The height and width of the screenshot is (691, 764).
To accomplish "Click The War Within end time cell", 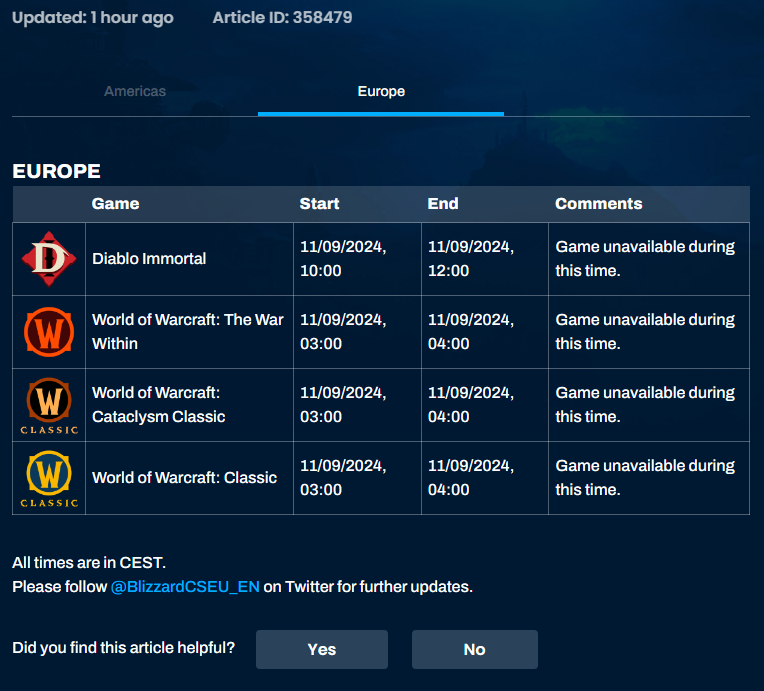I will point(485,332).
